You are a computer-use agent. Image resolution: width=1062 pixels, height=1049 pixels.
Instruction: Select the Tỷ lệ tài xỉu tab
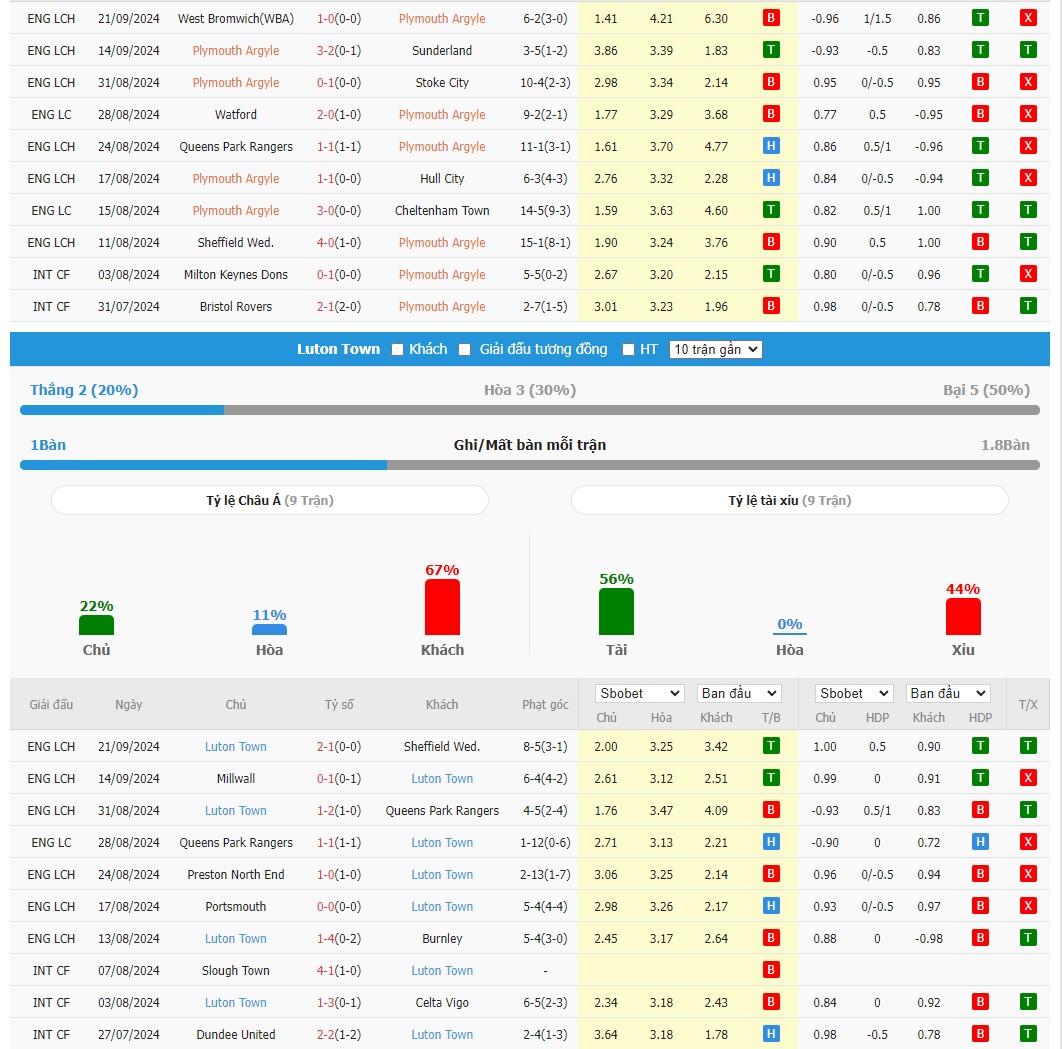(x=790, y=500)
